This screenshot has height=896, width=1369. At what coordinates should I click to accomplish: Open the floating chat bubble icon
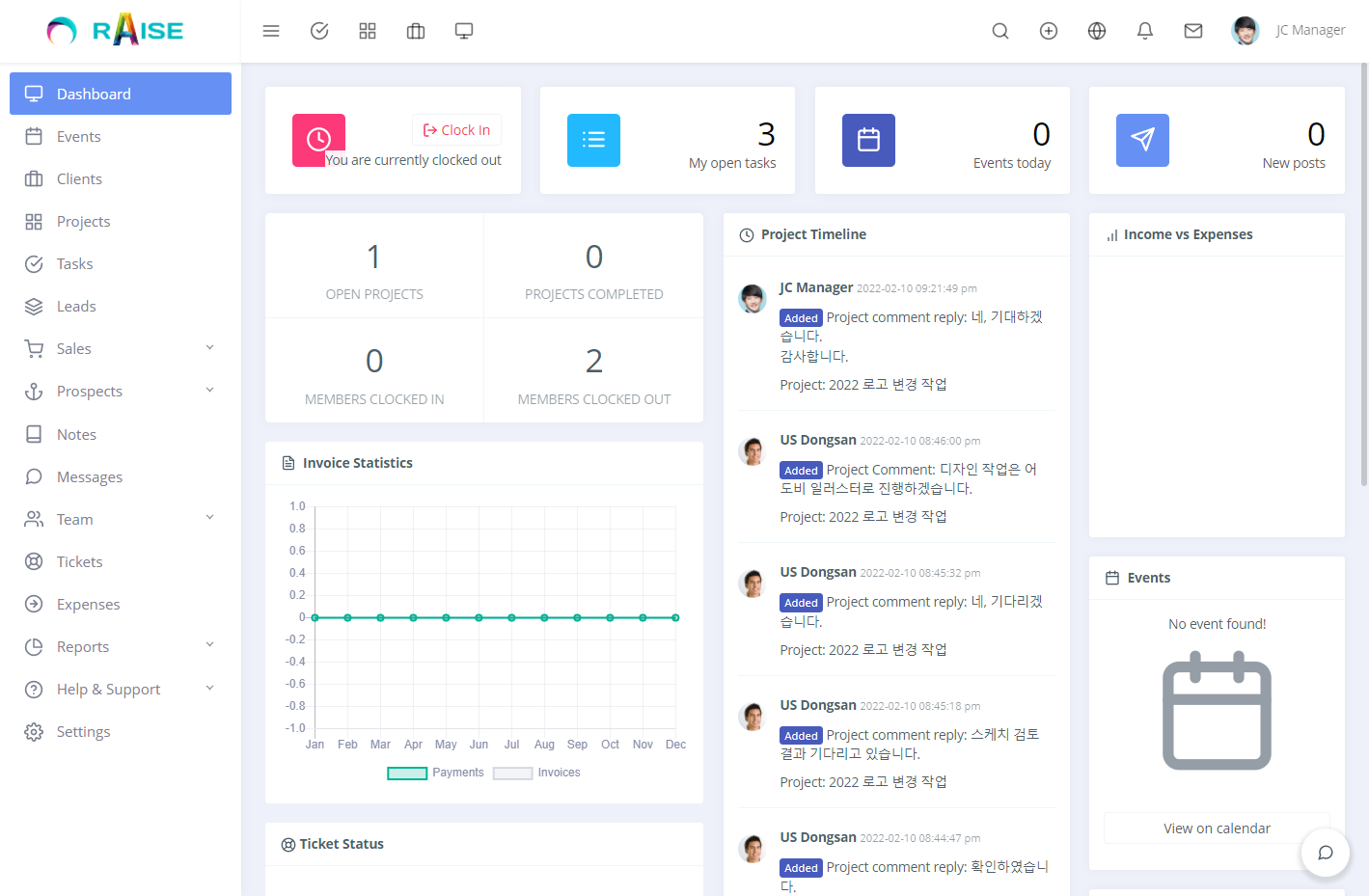pos(1325,853)
